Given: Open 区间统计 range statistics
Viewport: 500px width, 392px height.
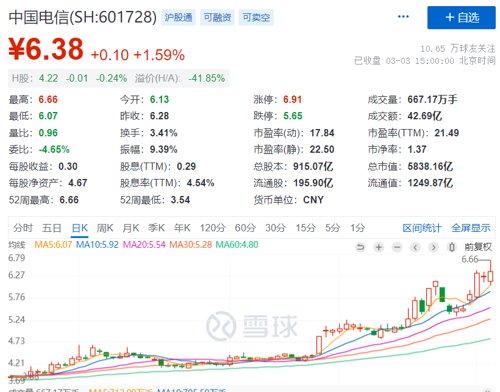Looking at the screenshot, I should (x=422, y=228).
